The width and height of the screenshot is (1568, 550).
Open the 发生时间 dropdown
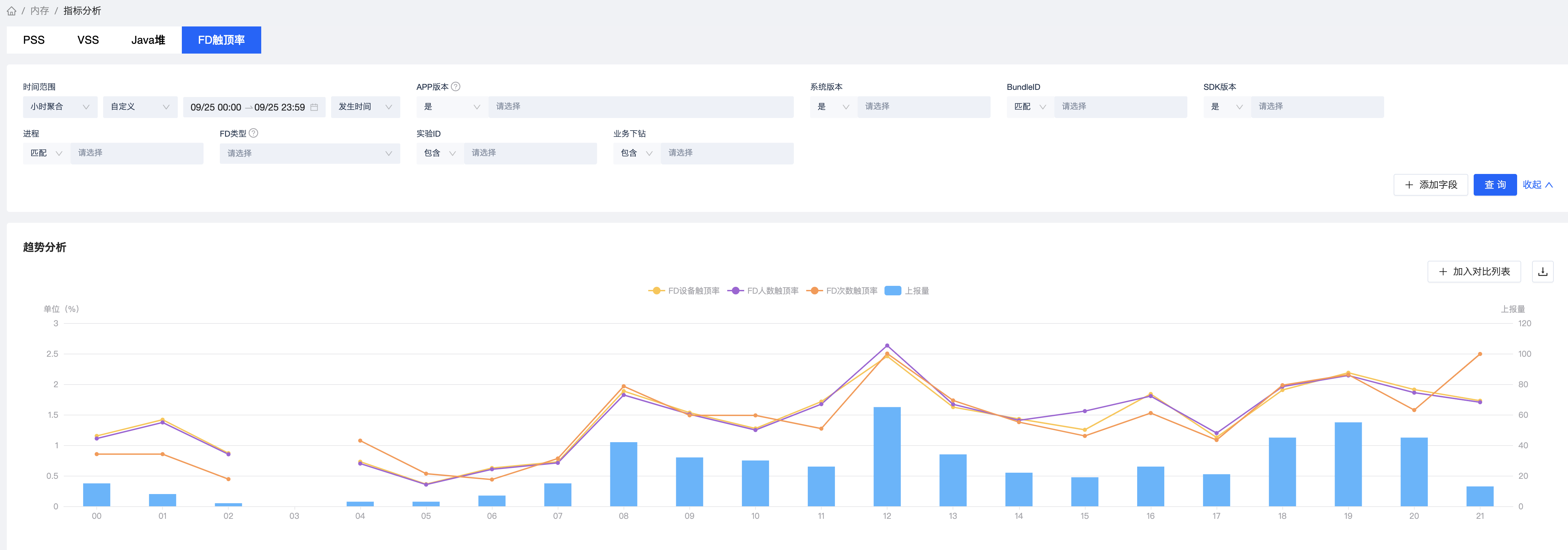pos(365,107)
